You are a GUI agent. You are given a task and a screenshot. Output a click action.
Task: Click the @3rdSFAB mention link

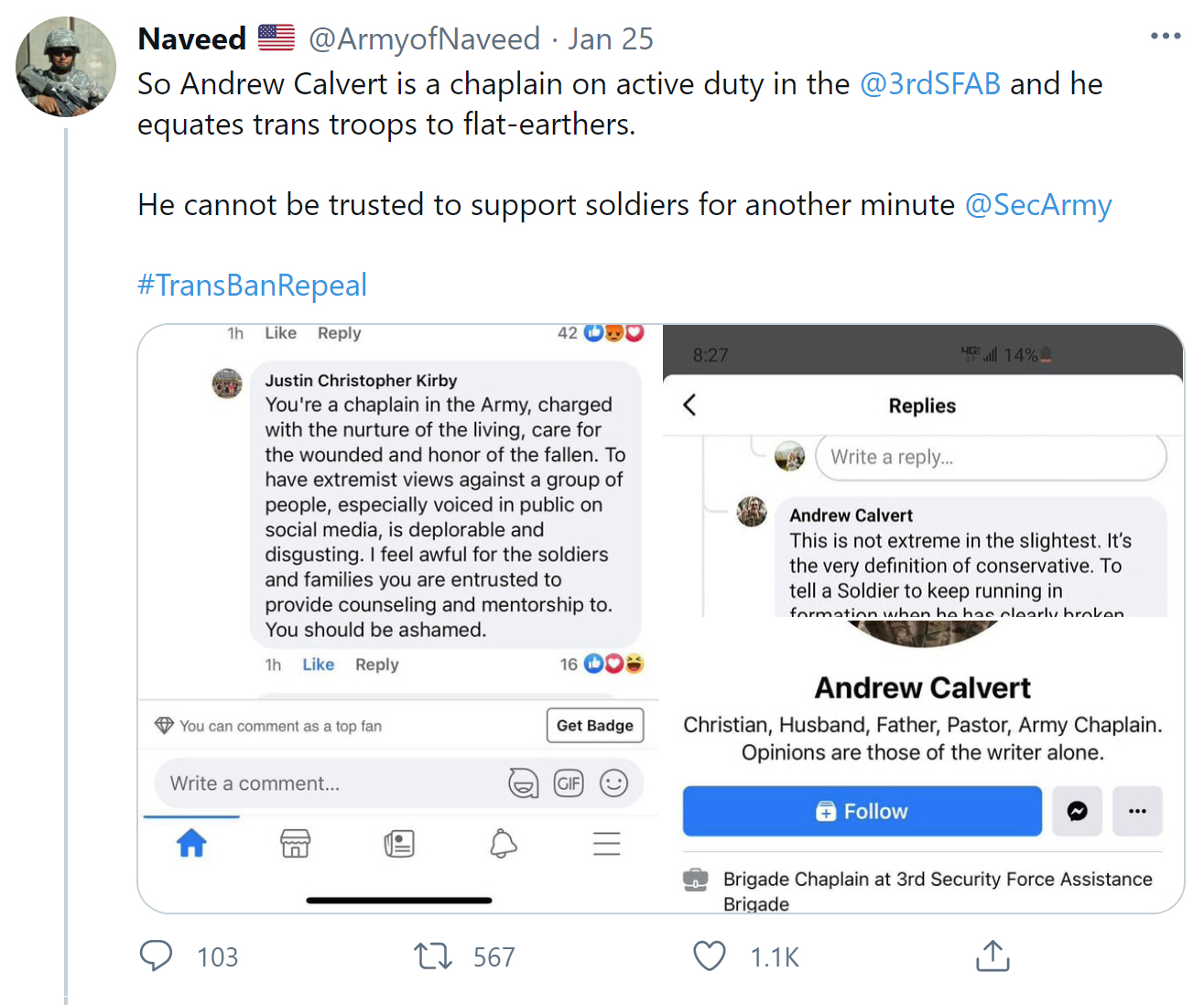[930, 84]
